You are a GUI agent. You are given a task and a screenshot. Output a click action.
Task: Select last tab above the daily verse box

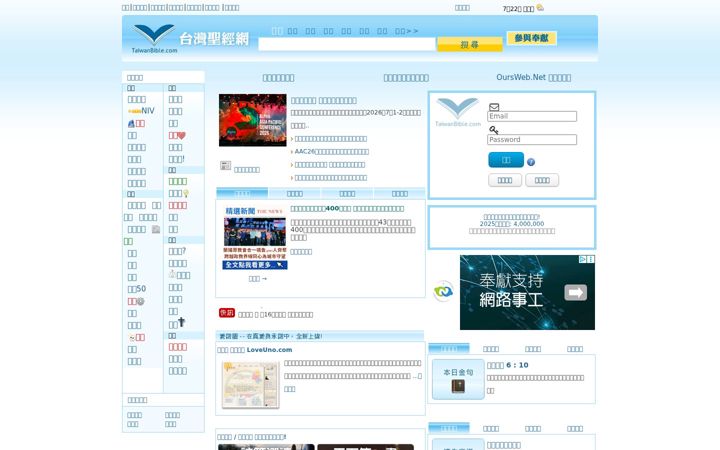click(x=574, y=349)
